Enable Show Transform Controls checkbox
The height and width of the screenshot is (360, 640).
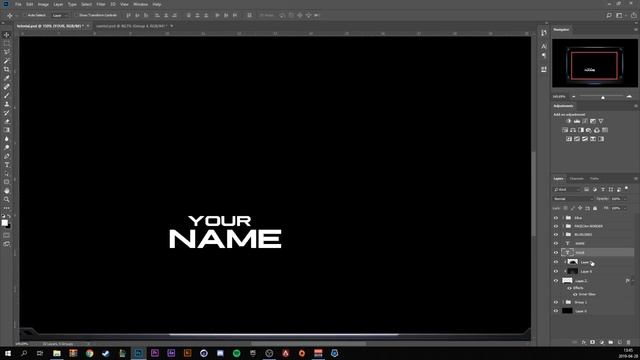coord(76,15)
